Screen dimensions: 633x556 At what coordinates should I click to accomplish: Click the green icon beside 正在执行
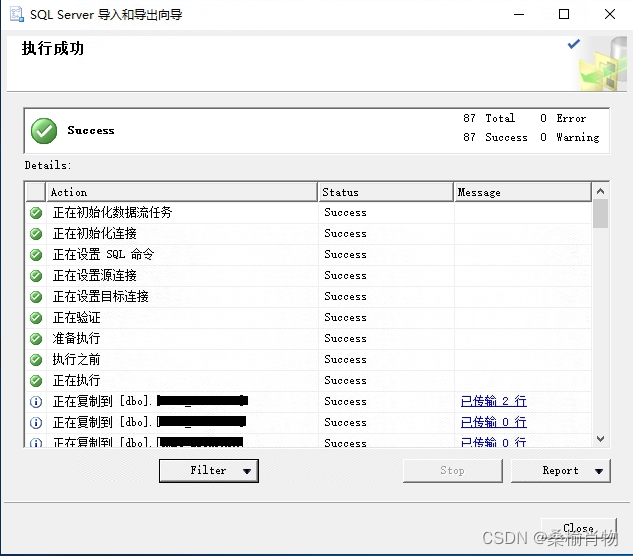[x=36, y=381]
